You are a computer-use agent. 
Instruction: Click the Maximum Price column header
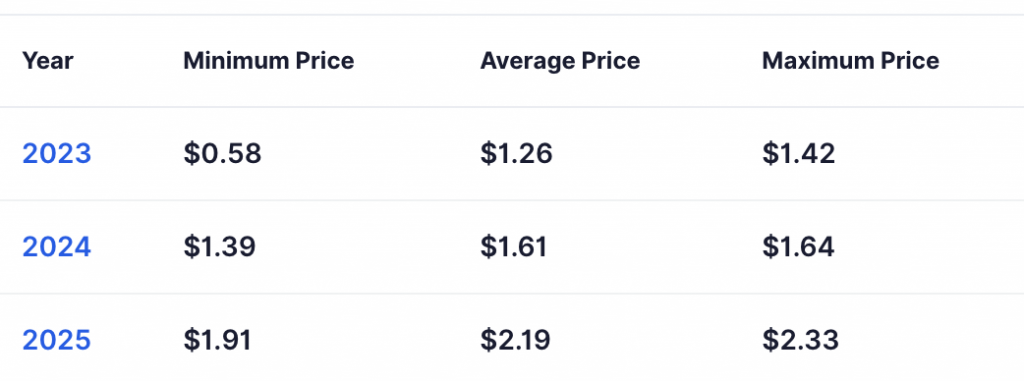tap(850, 61)
